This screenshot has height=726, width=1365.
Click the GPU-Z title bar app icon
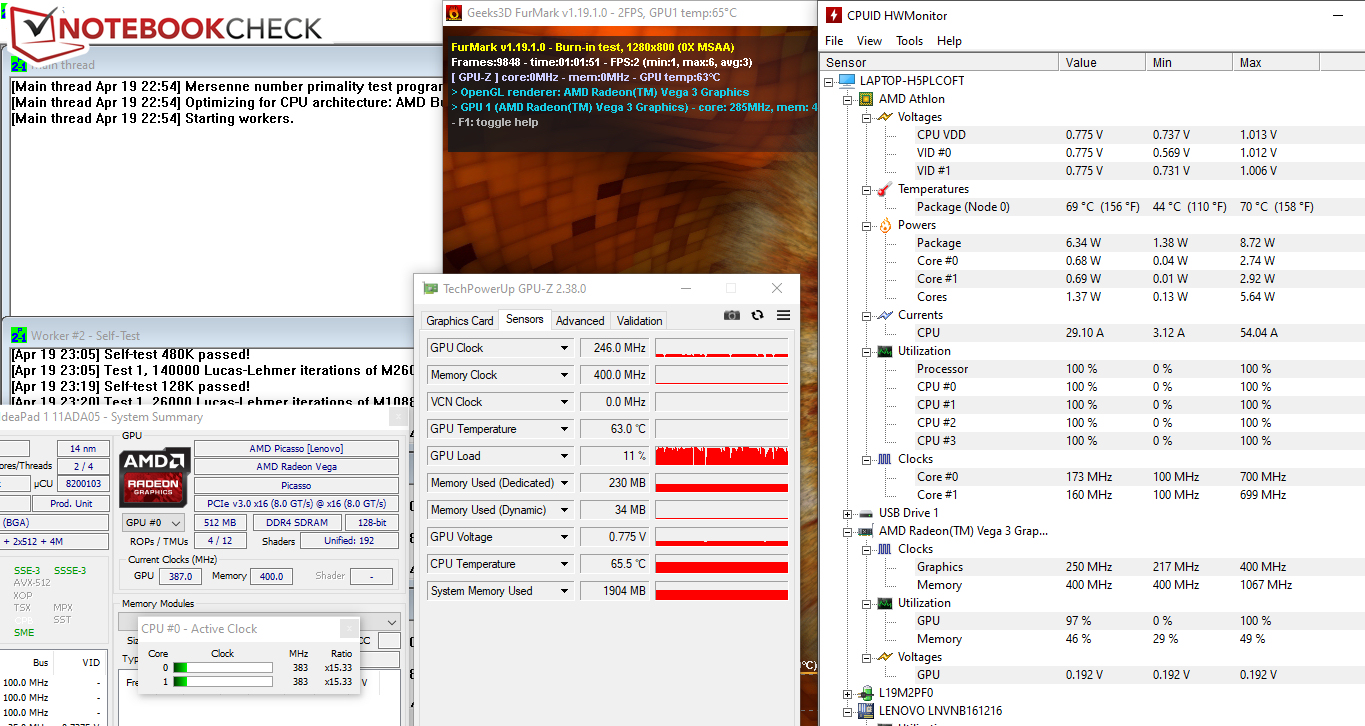pos(430,288)
